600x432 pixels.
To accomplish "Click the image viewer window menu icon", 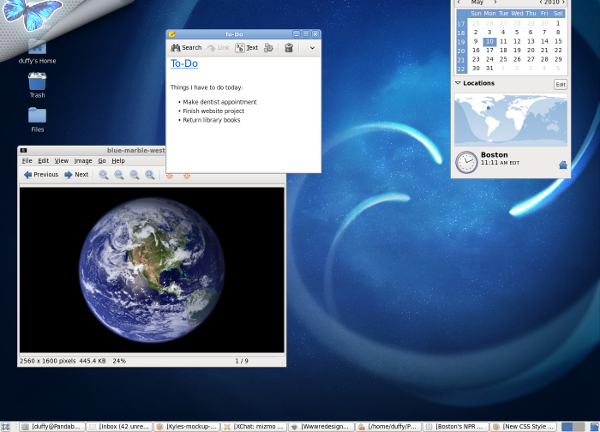I will point(23,151).
